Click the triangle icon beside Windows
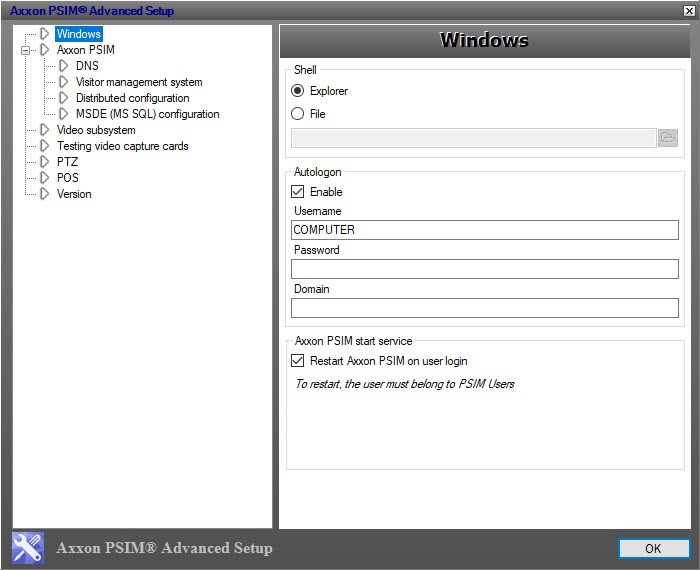Viewport: 700px width, 570px height. [45, 33]
